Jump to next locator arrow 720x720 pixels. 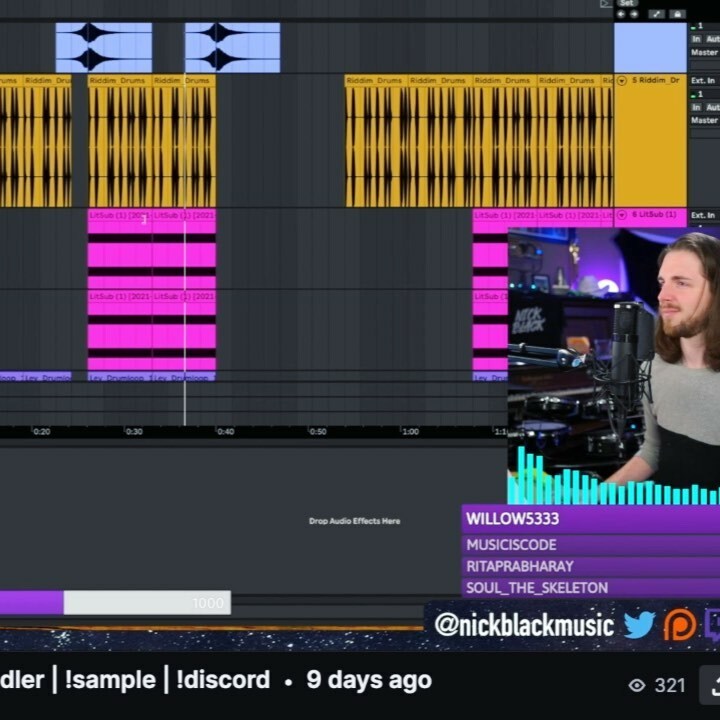pos(634,14)
